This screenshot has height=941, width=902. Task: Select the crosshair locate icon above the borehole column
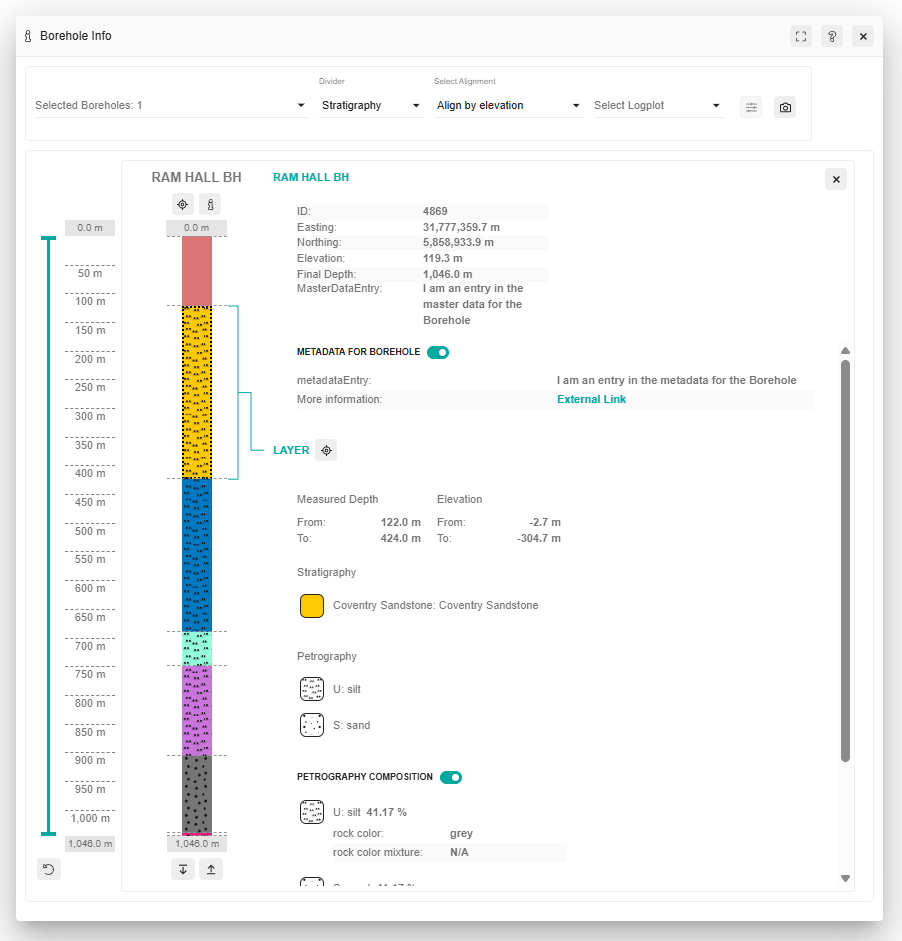coord(183,204)
